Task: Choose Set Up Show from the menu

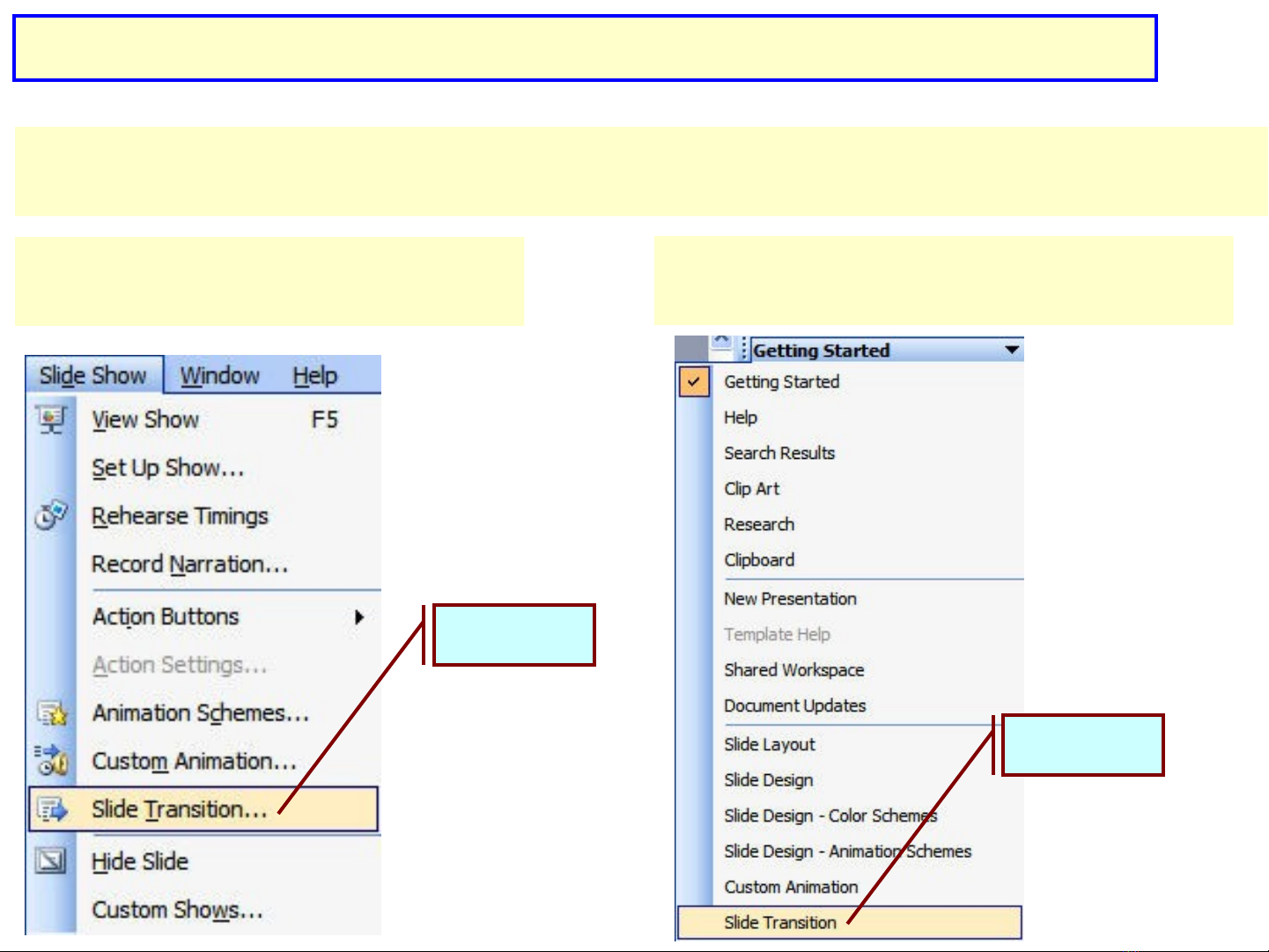Action: click(x=167, y=468)
